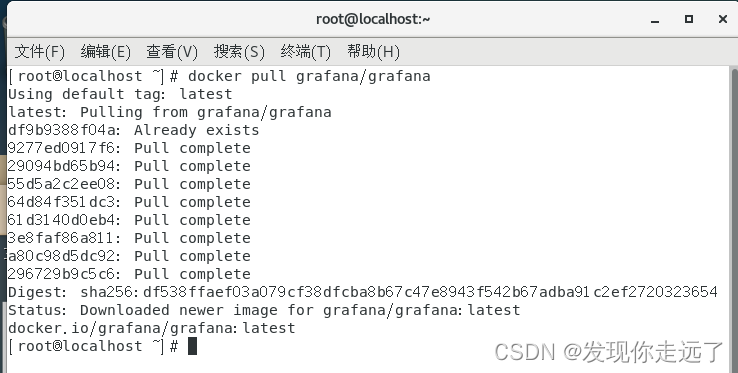Viewport: 738px width, 373px height.
Task: Click the root@localhost:~ title bar
Action: pyautogui.click(x=373, y=19)
